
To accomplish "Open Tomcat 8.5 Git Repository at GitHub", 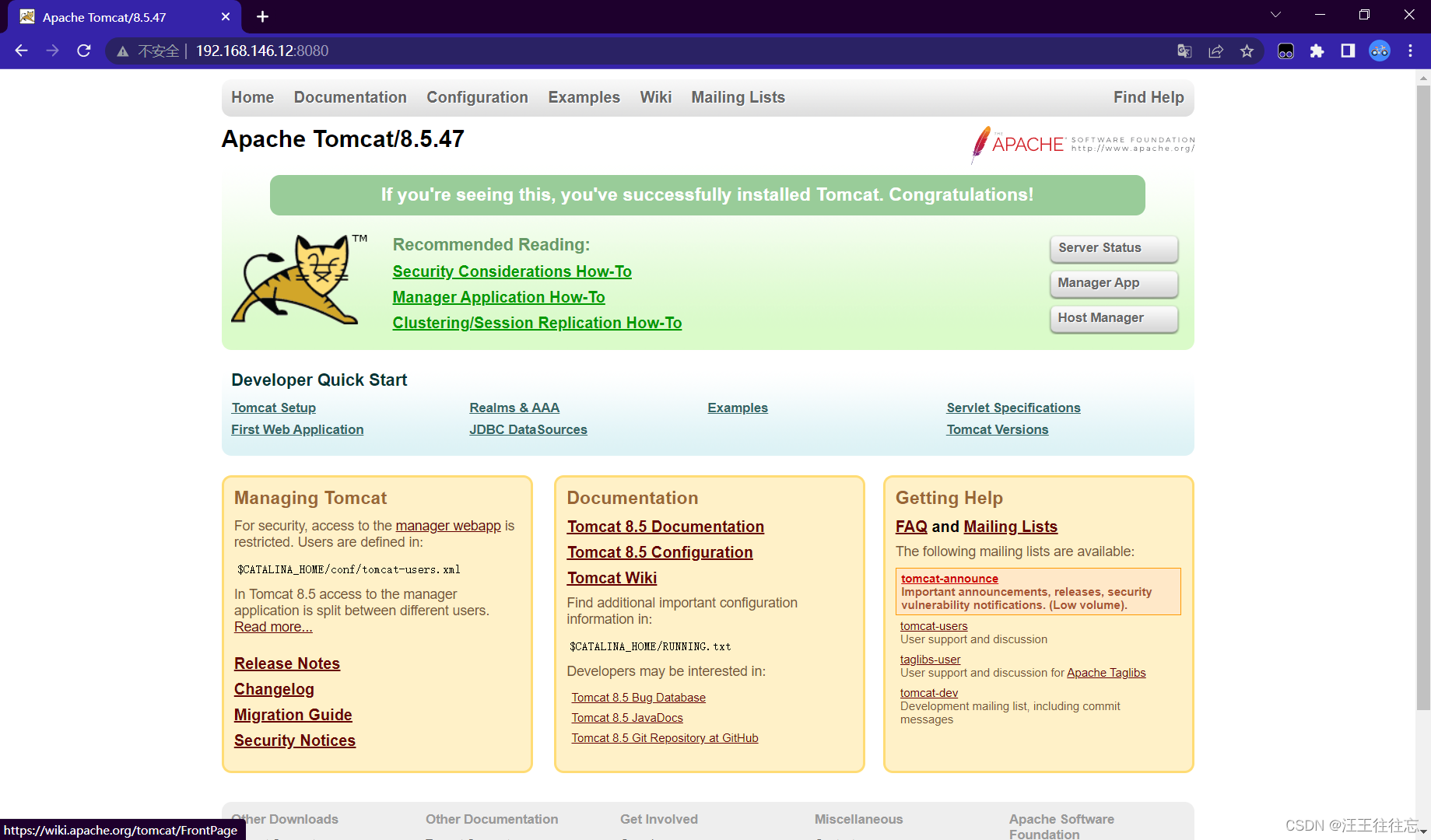I will pyautogui.click(x=665, y=738).
